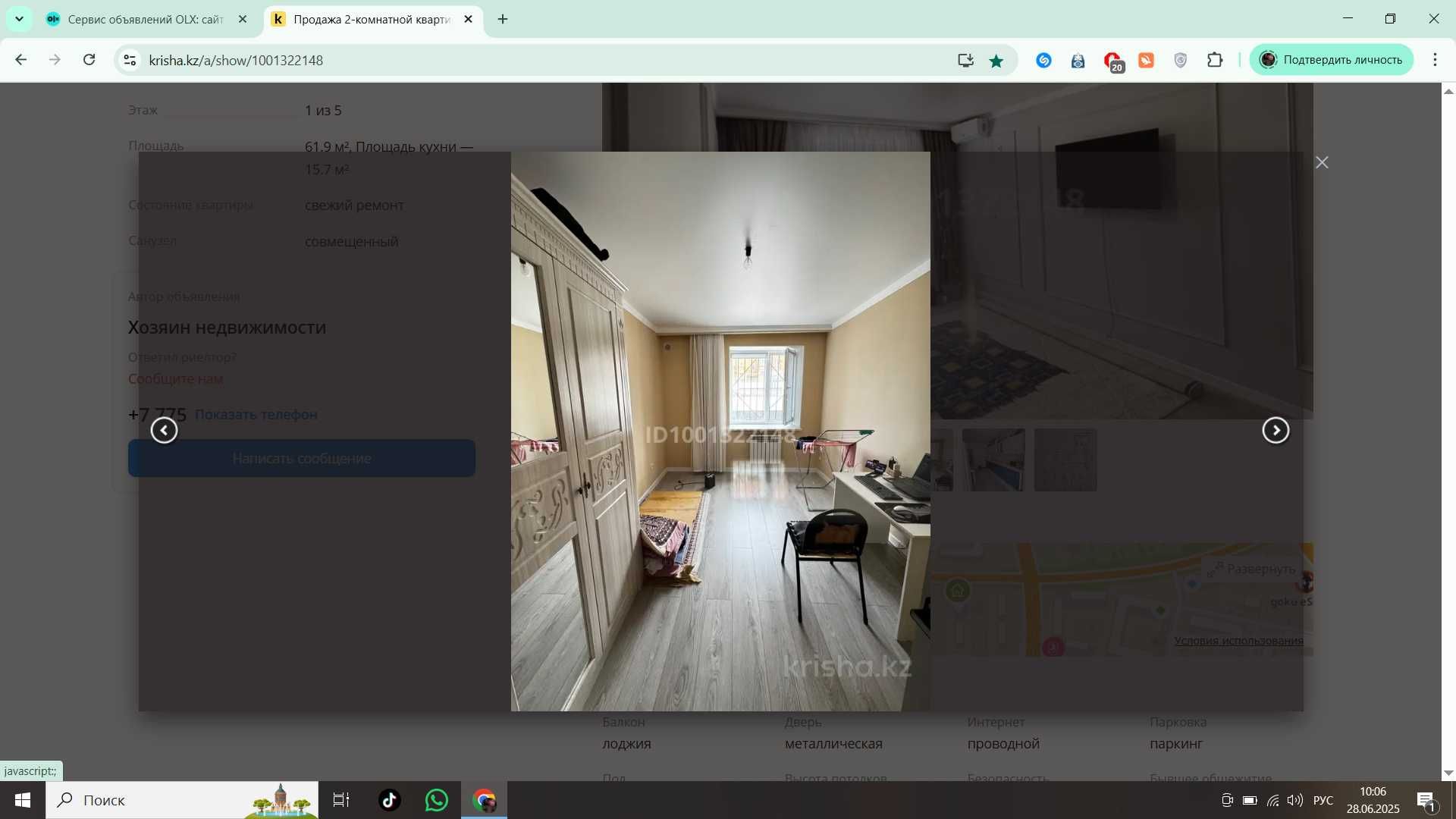
Task: Open the Windows Start menu
Action: pos(23,800)
